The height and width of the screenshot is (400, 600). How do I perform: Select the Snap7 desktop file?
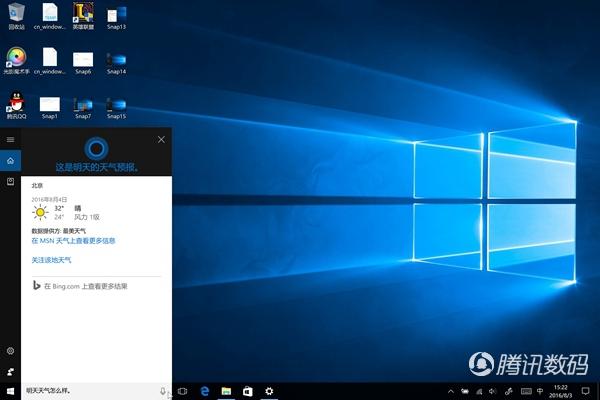[83, 107]
